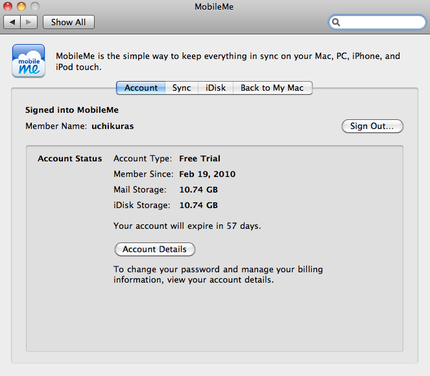Screen dimensions: 430x376
Task: Click the Sign Out... button
Action: coord(372,126)
